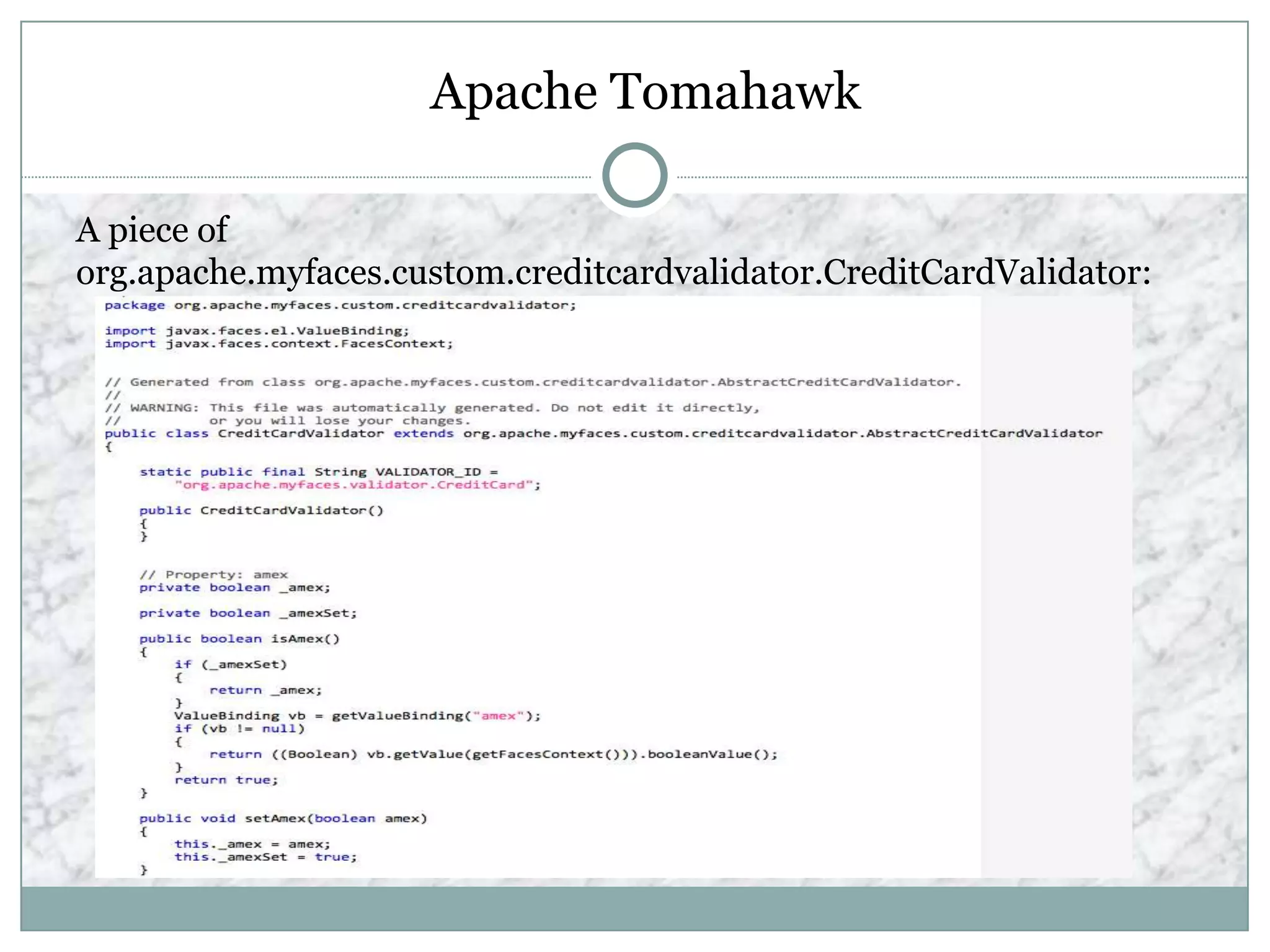Click the 'Generated from class' comment line

pyautogui.click(x=532, y=382)
